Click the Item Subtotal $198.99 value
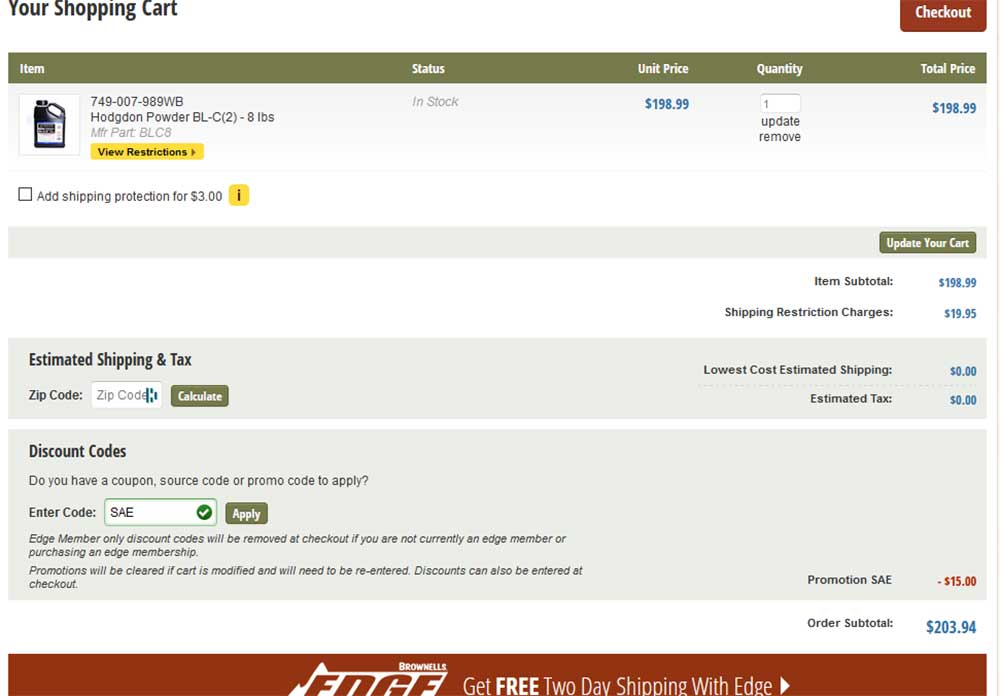This screenshot has height=696, width=1000. [957, 283]
